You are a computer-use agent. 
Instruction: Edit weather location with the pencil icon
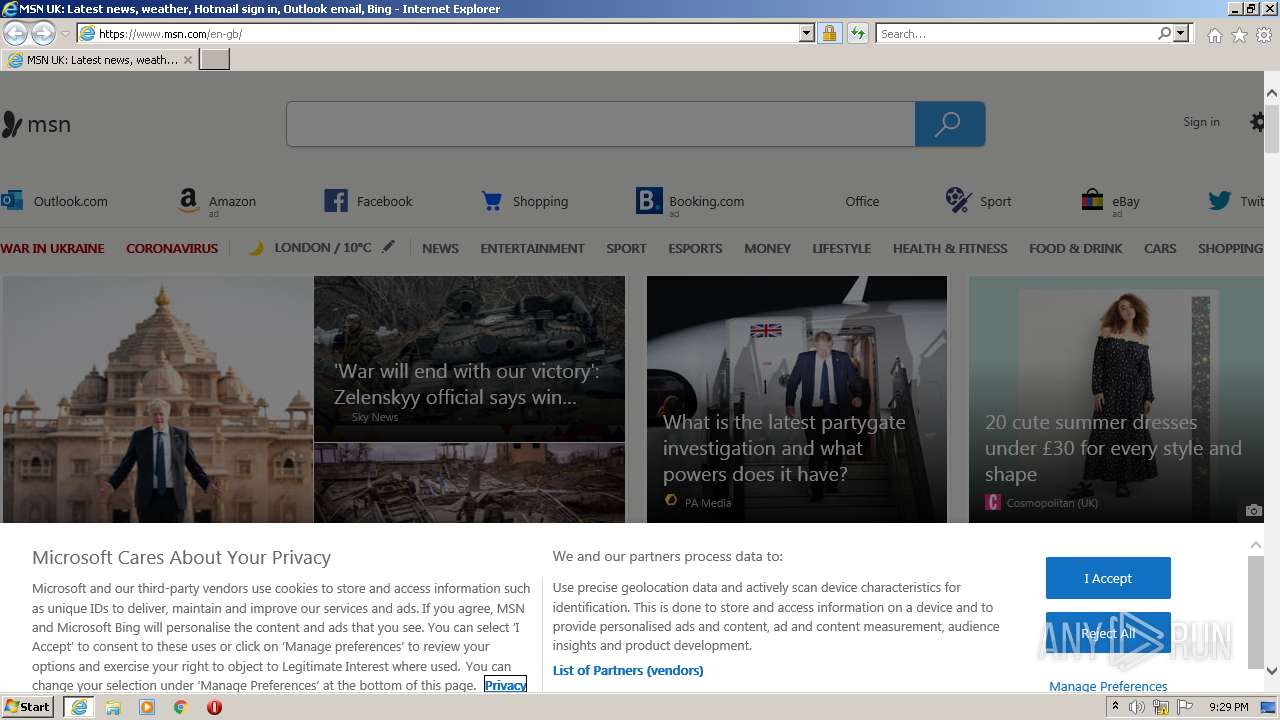(x=388, y=247)
